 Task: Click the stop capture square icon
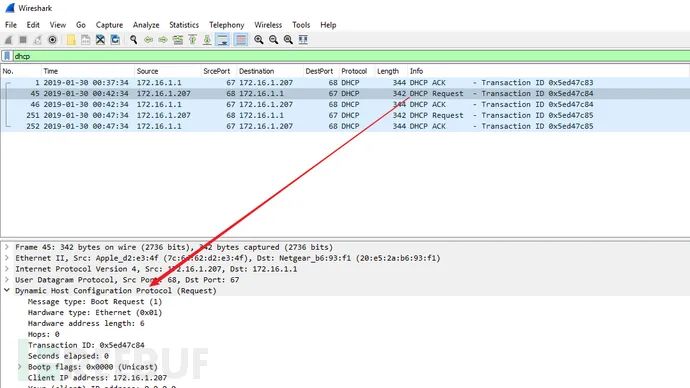[x=23, y=40]
